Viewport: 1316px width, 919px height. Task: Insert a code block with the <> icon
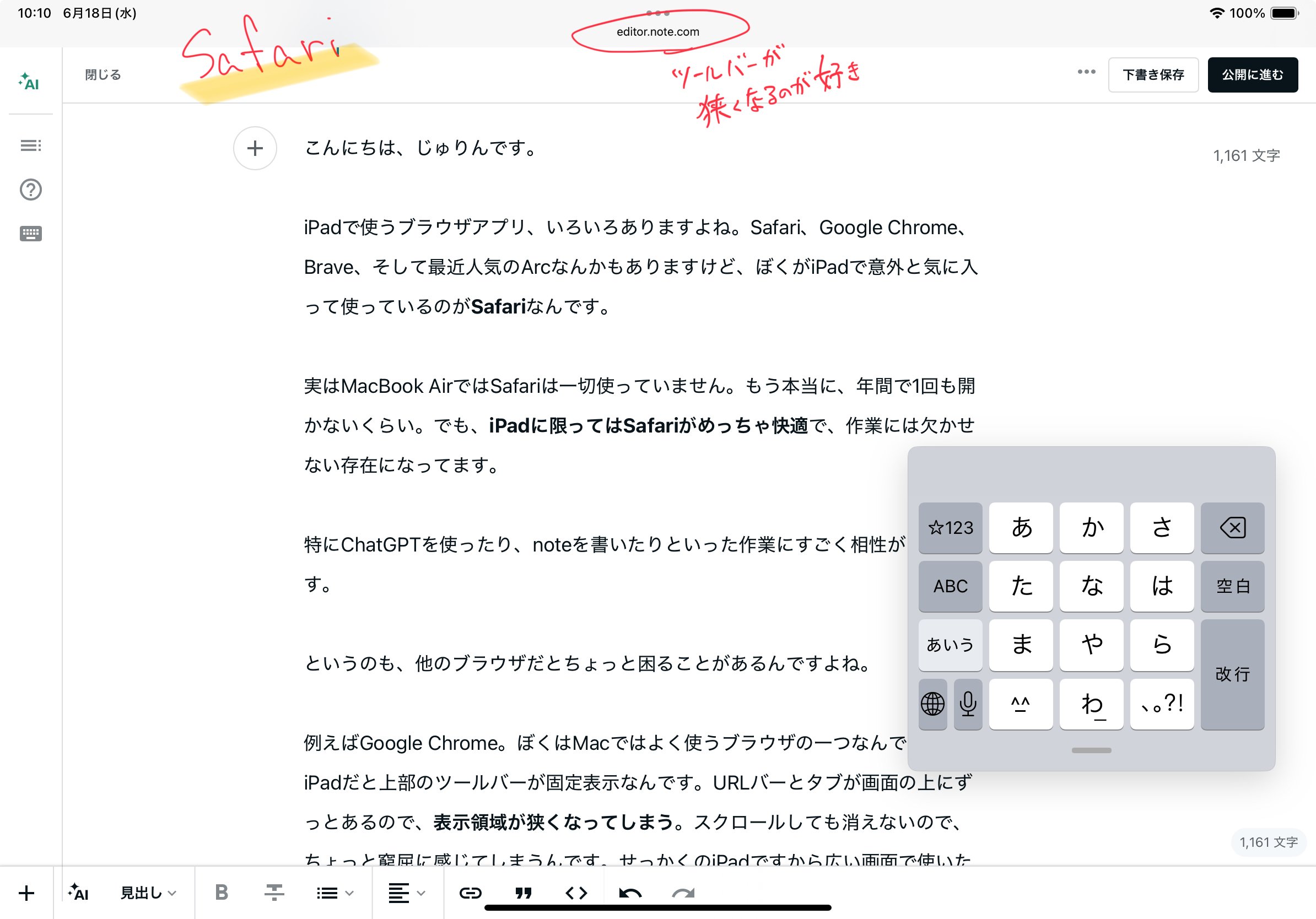(577, 892)
